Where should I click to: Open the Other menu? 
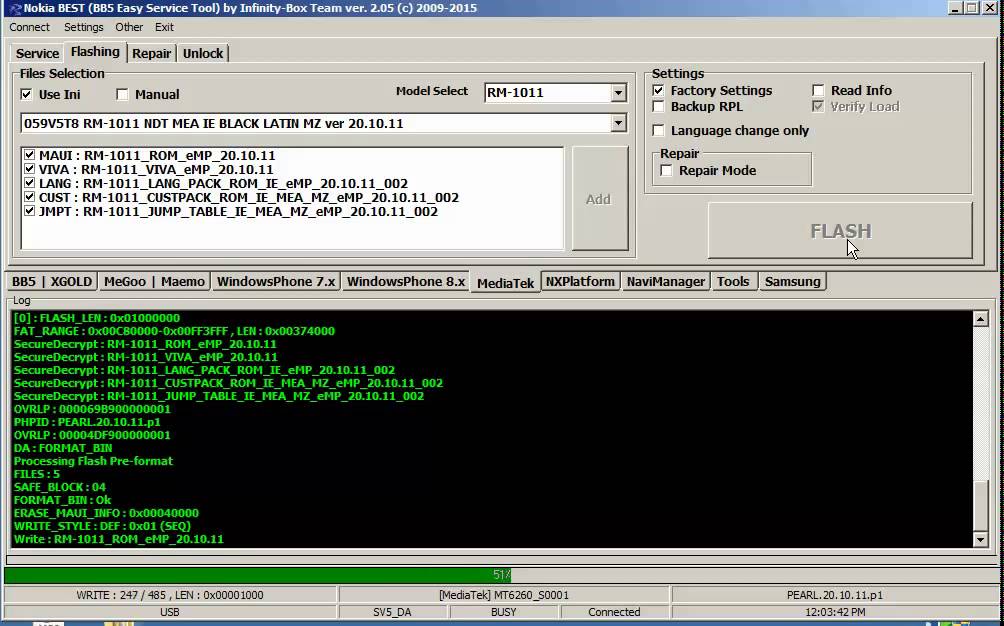pos(129,27)
